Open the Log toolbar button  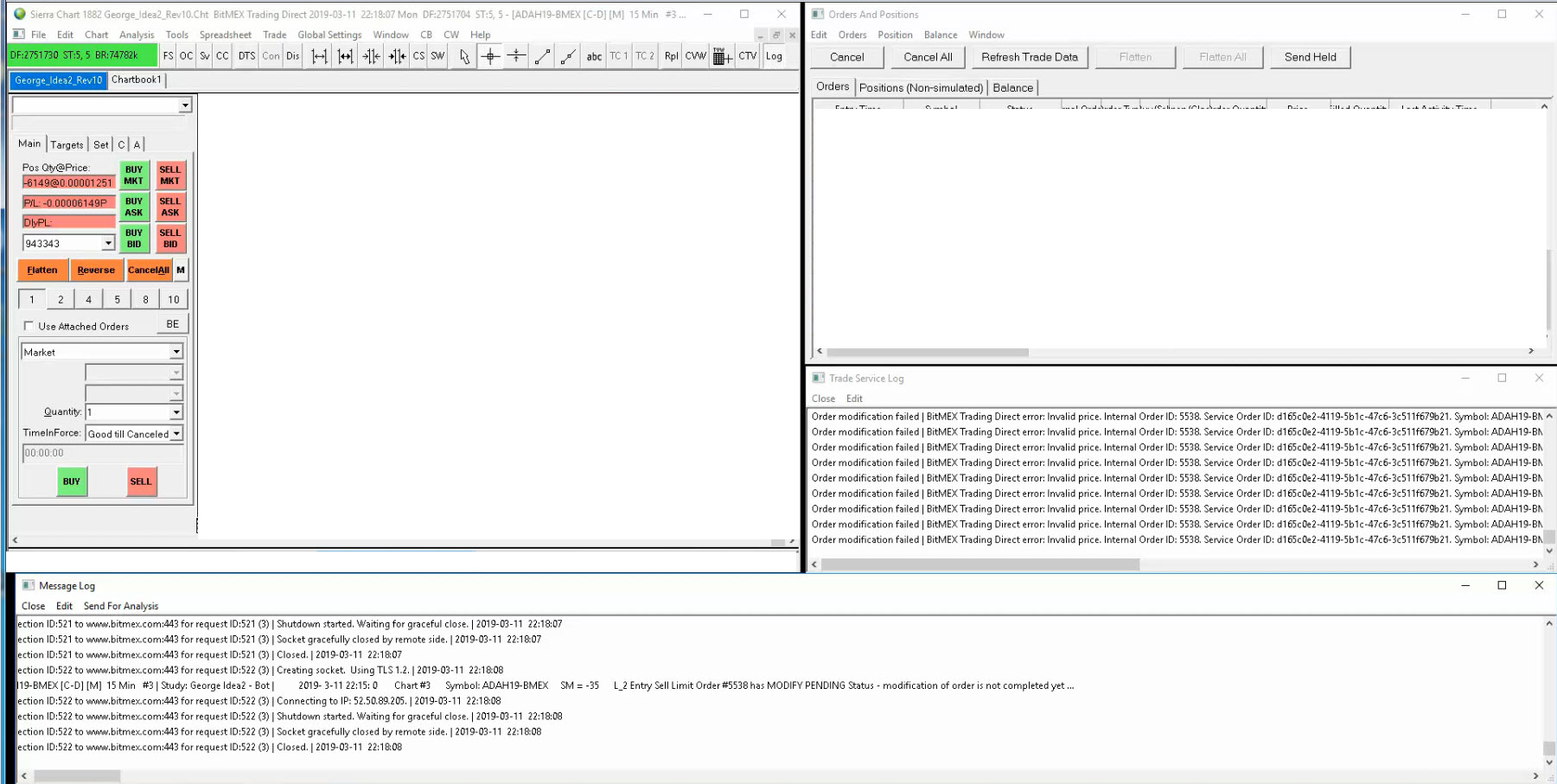774,56
